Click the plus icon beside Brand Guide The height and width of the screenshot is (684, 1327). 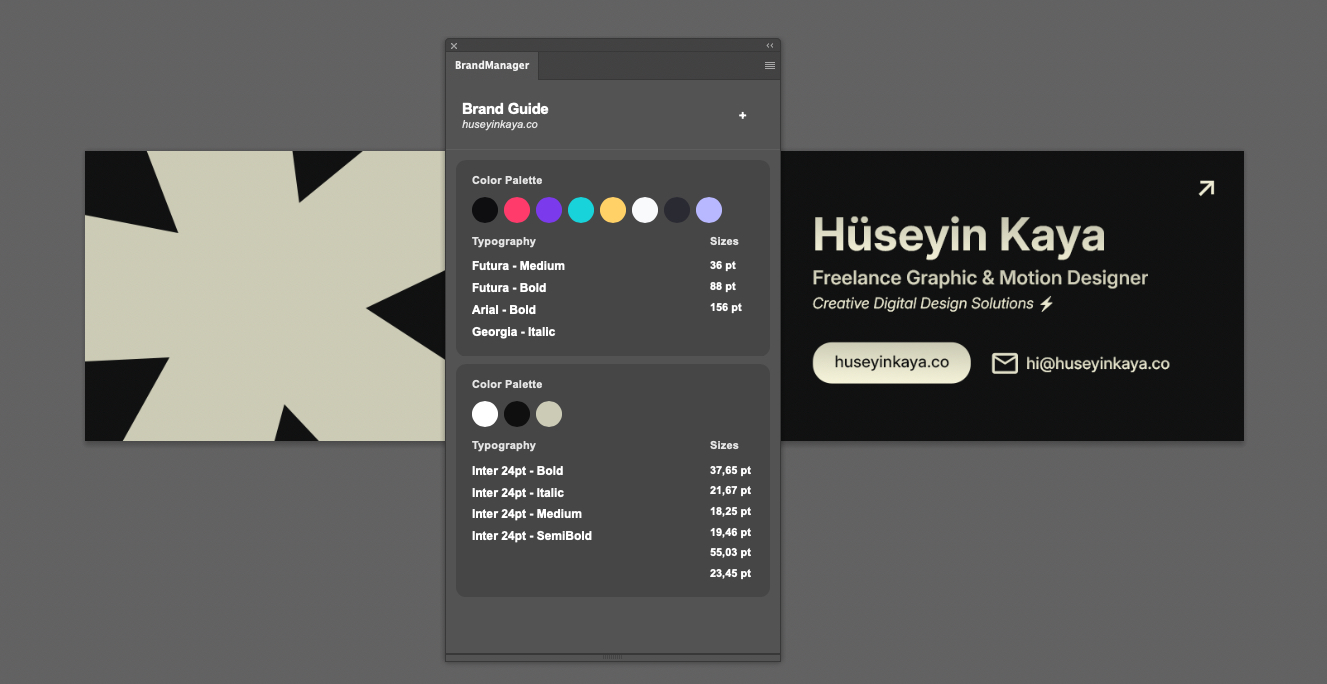click(742, 116)
